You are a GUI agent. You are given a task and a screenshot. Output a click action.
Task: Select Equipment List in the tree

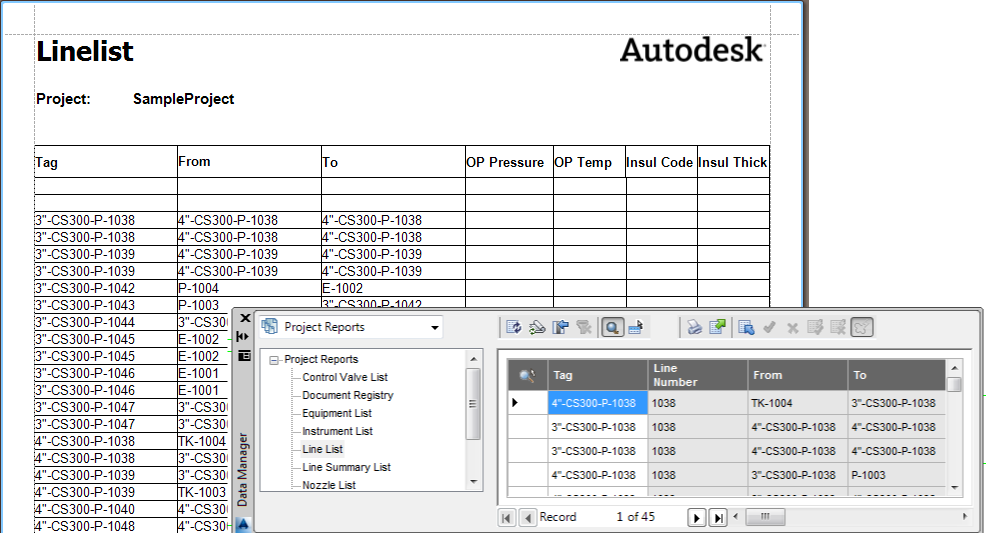pos(337,413)
